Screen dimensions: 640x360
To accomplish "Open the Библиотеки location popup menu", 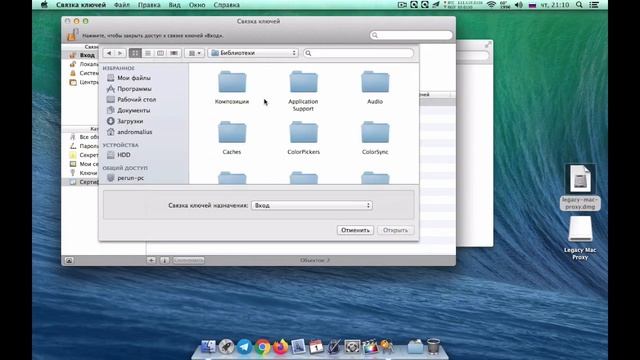I will point(253,53).
